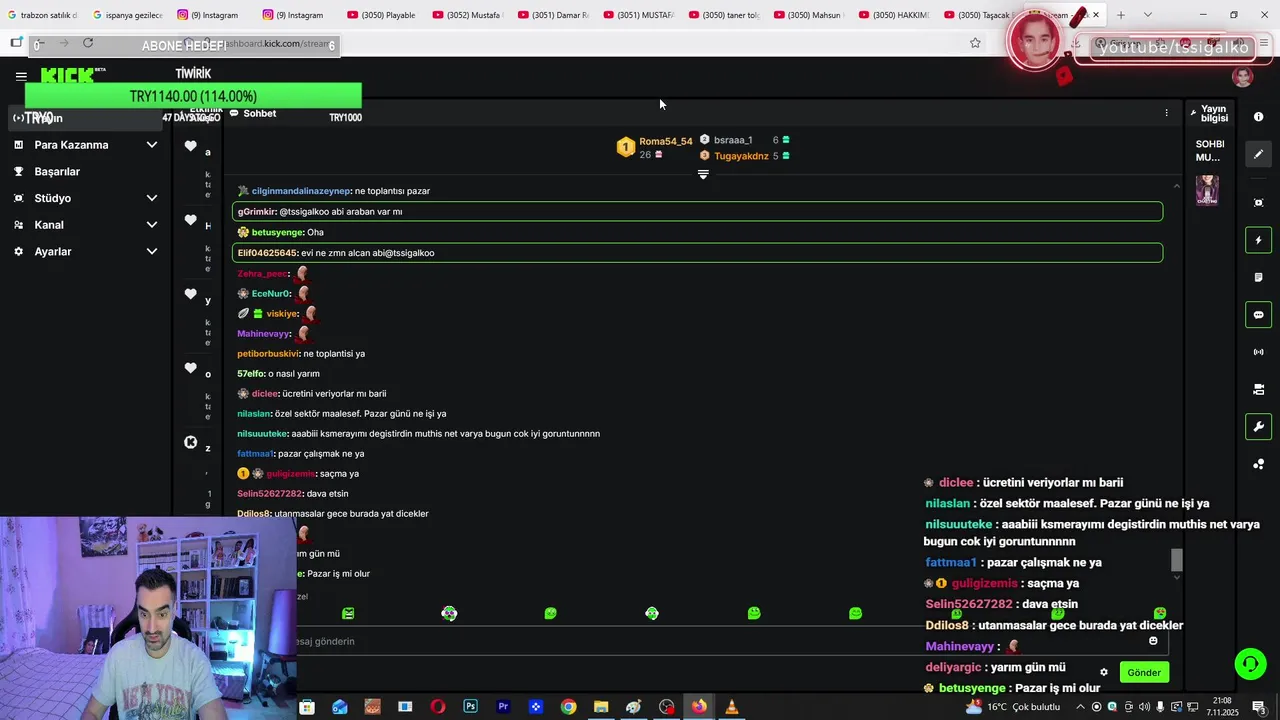Screen dimensions: 1280x720
Task: Open File Explorer from the taskbar
Action: (601, 707)
